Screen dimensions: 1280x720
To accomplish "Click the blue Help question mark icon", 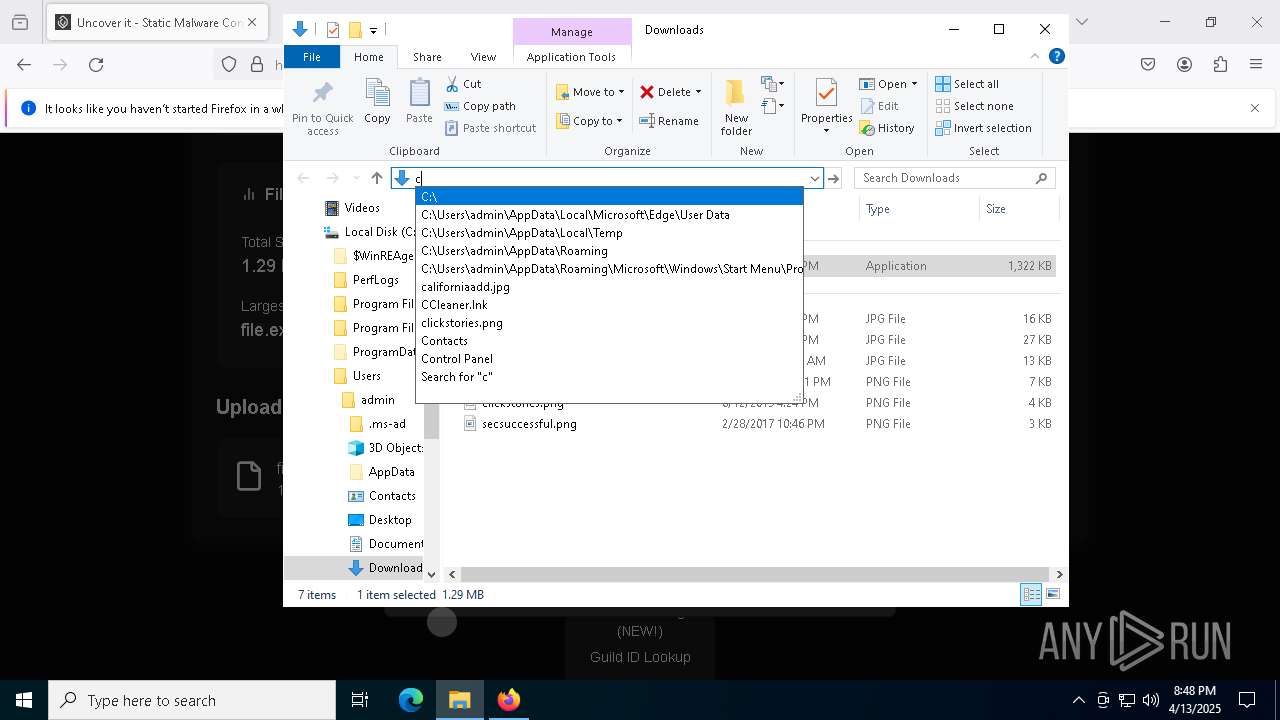I will coord(1056,57).
